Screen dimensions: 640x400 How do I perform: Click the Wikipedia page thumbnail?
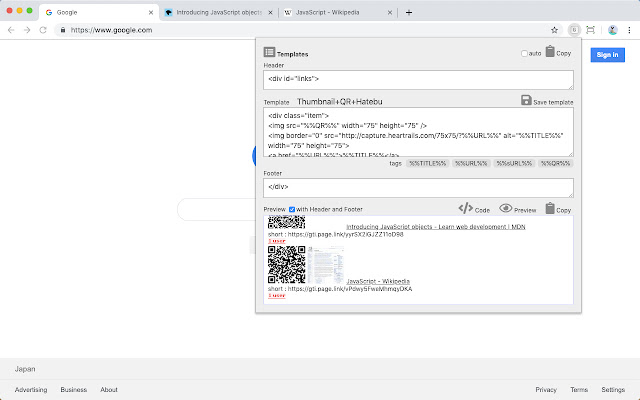coord(325,264)
